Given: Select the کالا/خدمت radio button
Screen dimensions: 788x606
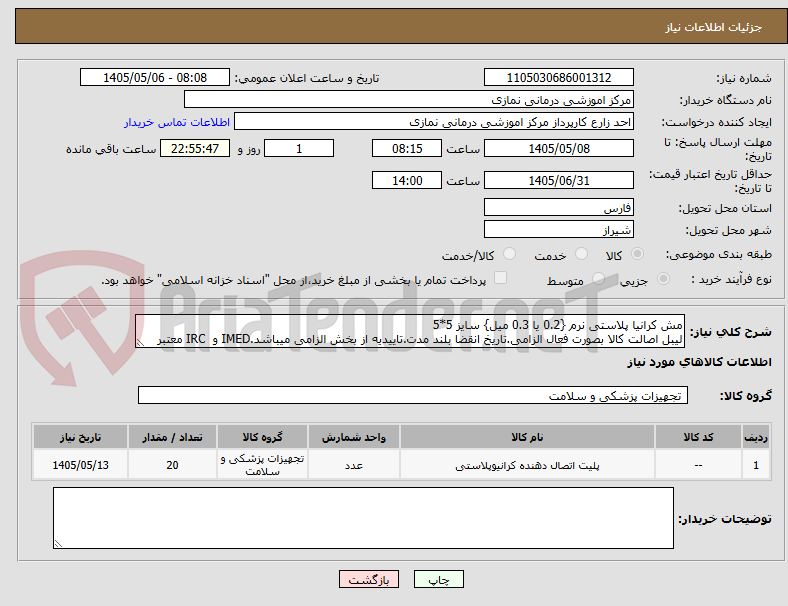Looking at the screenshot, I should 510,254.
